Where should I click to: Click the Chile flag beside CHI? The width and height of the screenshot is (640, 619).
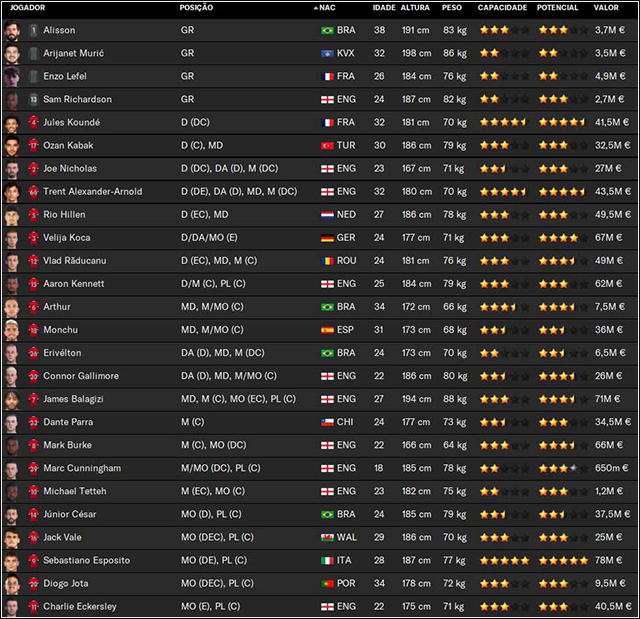click(327, 422)
